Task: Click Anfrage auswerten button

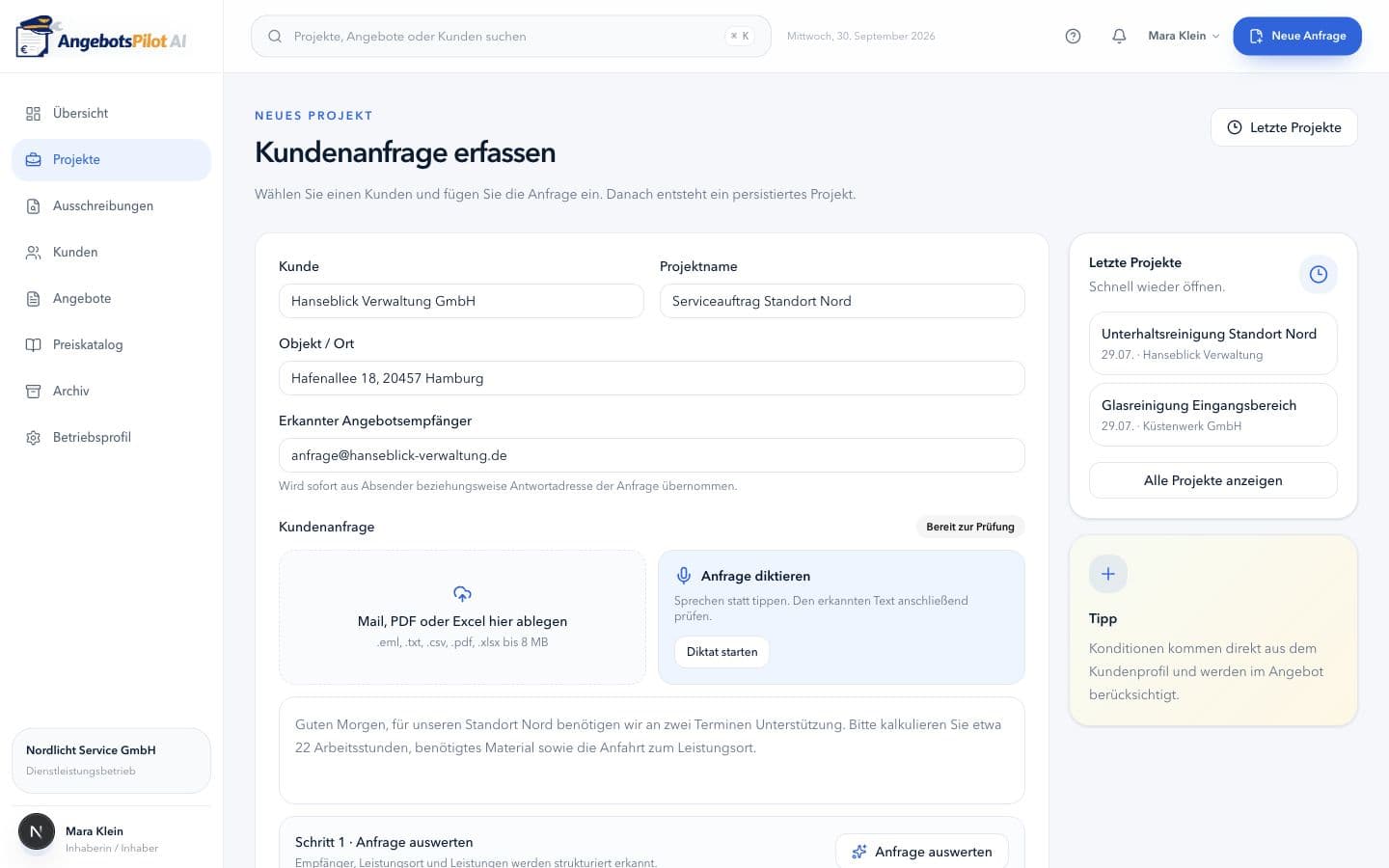Action: coord(922,852)
